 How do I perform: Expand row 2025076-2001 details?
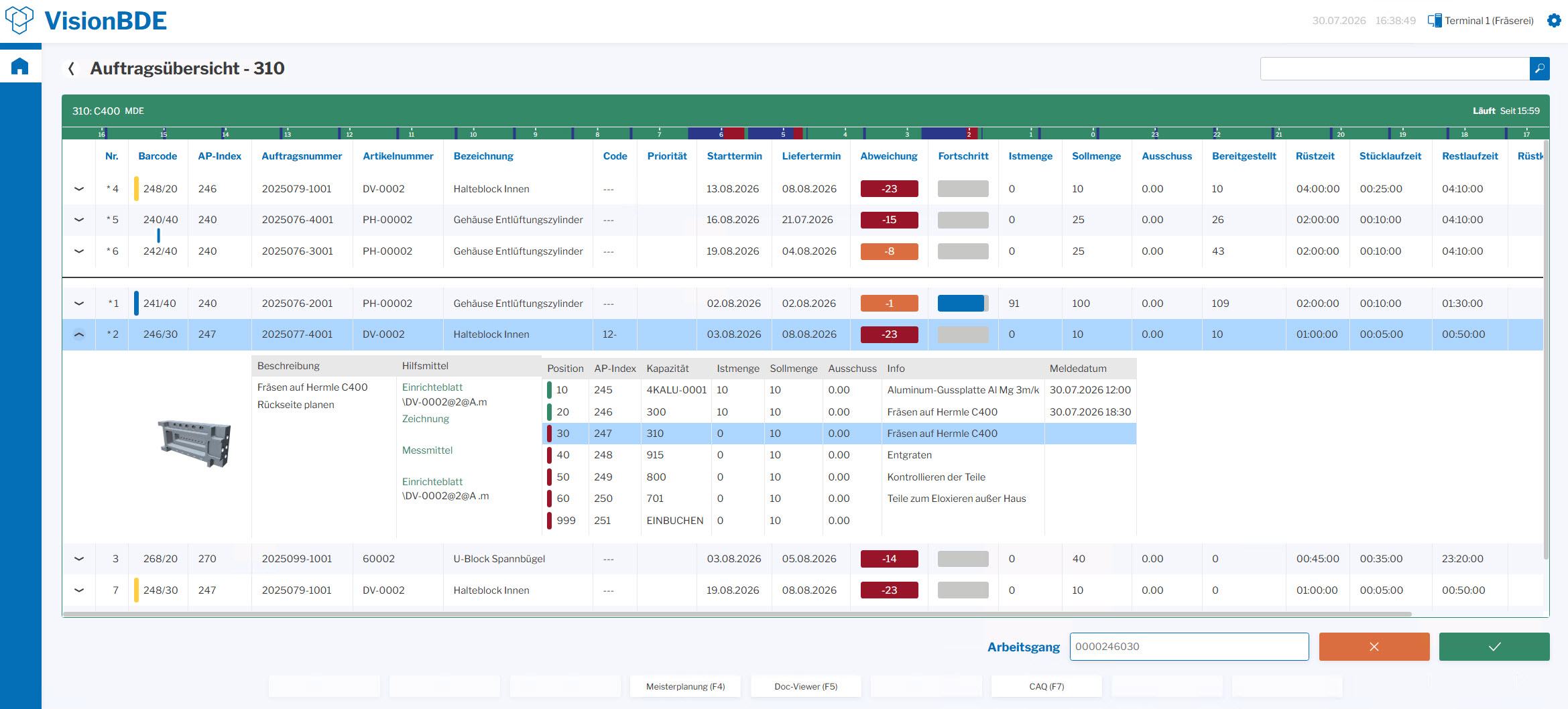coord(79,304)
